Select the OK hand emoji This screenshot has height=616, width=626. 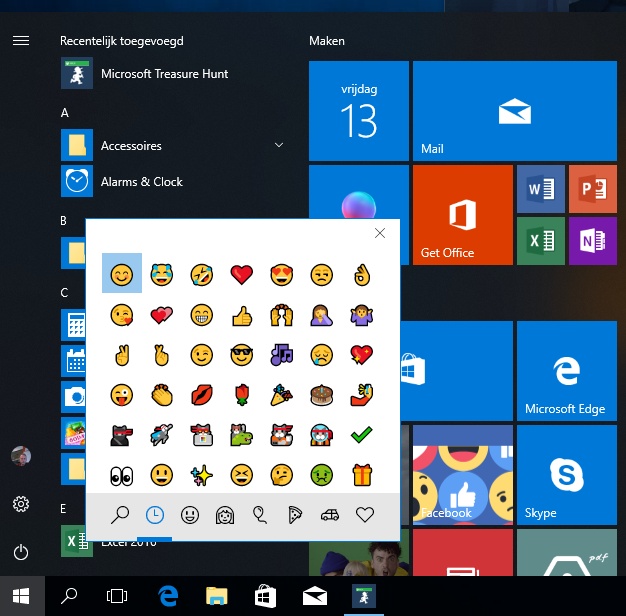tap(362, 275)
